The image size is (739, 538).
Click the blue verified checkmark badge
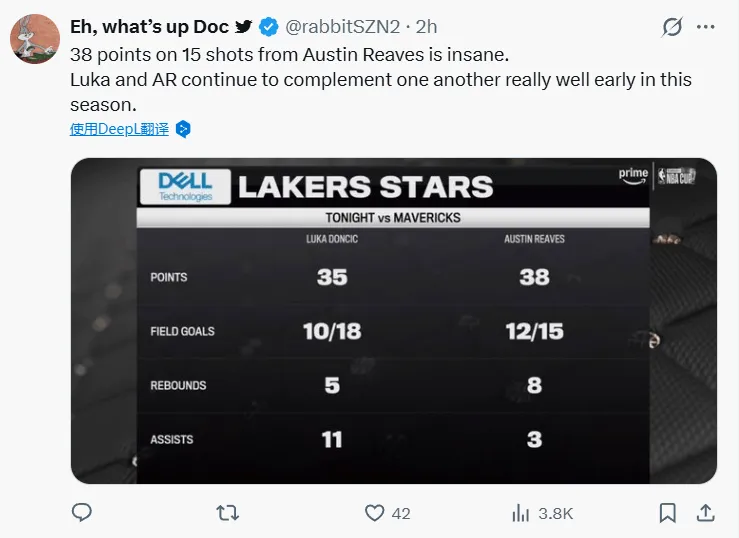click(x=269, y=27)
